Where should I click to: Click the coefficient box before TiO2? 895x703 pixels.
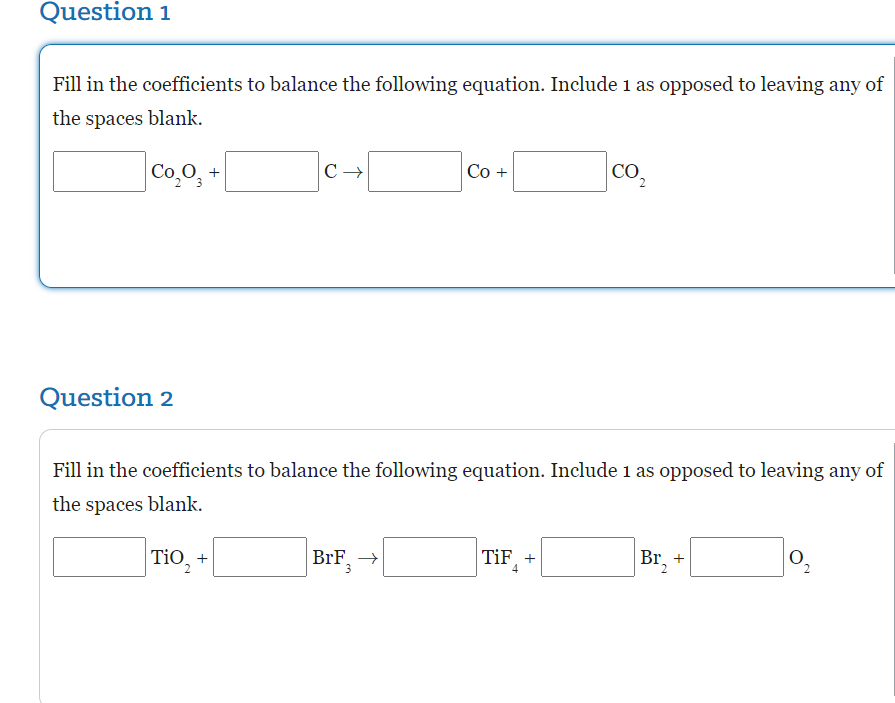(98, 557)
